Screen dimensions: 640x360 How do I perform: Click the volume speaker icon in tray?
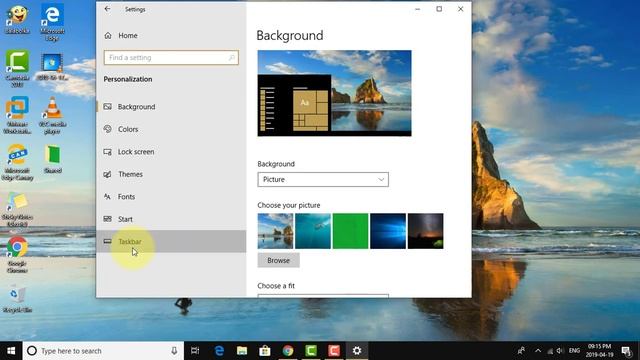pos(560,351)
